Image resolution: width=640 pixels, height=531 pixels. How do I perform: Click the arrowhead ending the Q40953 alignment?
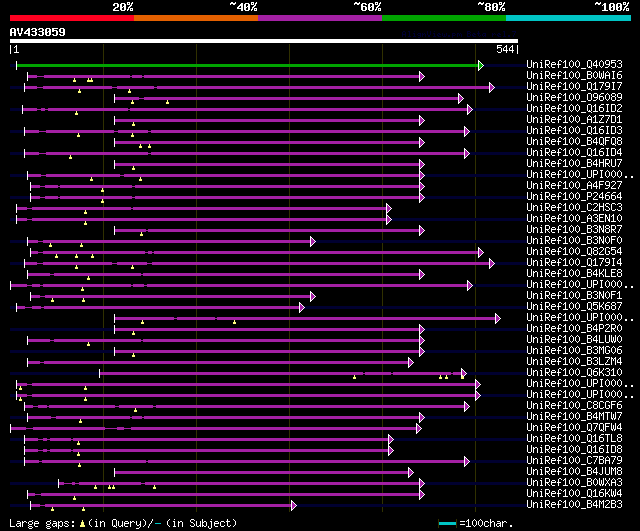pyautogui.click(x=481, y=65)
